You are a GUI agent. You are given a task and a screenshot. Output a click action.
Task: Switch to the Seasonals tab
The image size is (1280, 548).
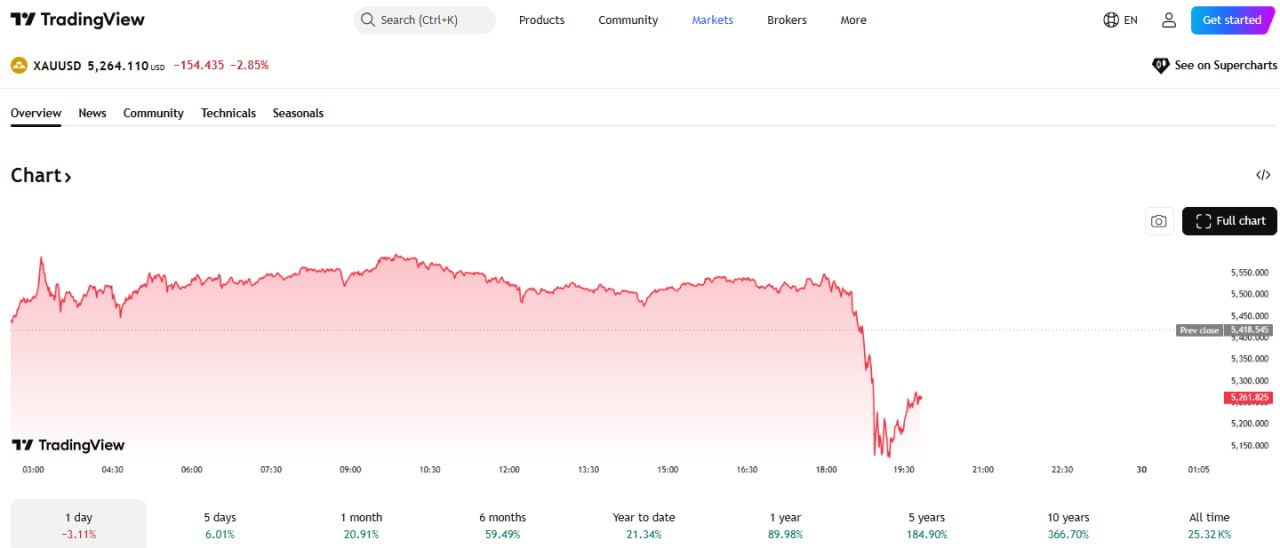pos(298,113)
